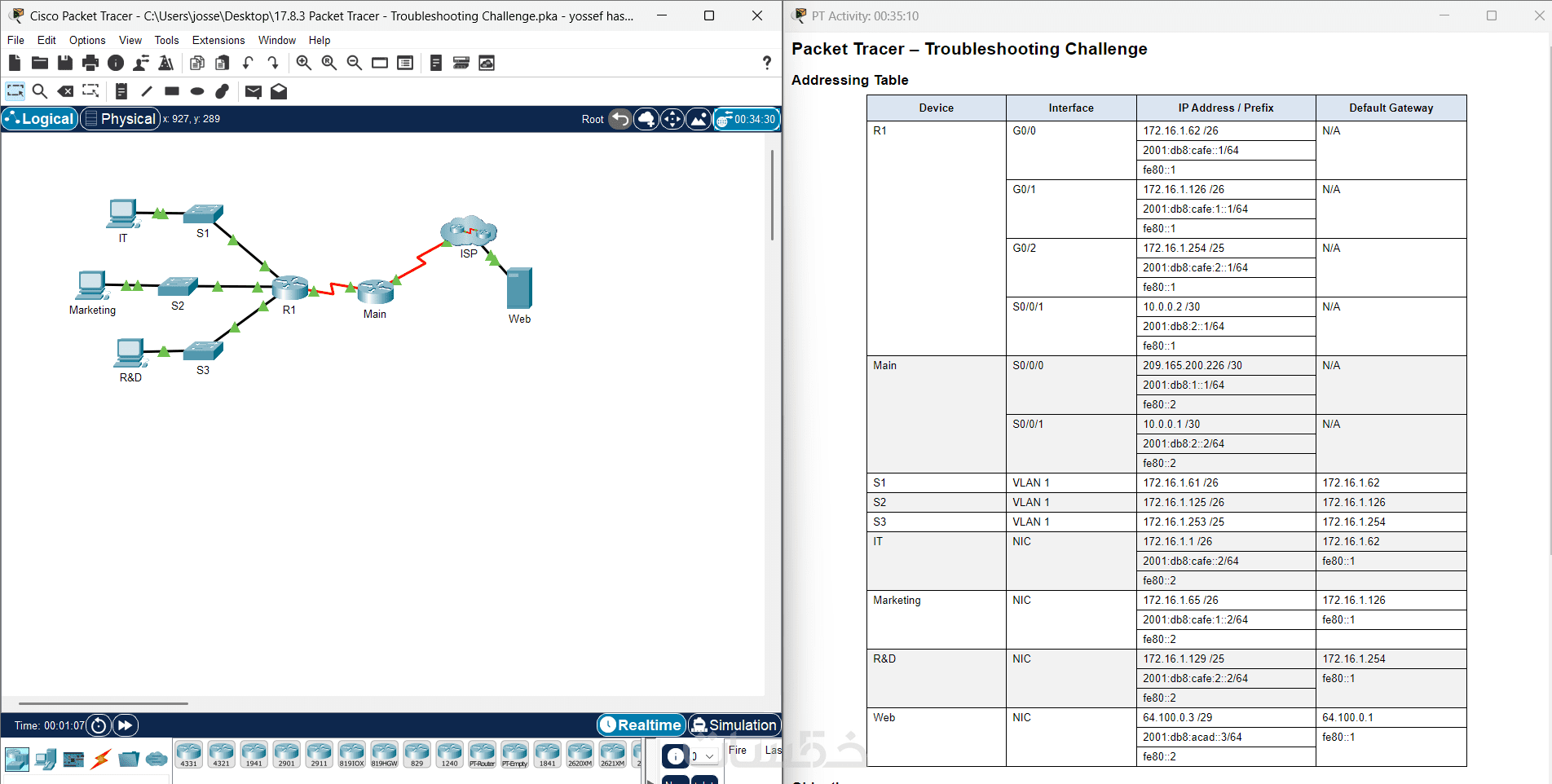Click the workspace vertical scrollbar

click(772, 196)
